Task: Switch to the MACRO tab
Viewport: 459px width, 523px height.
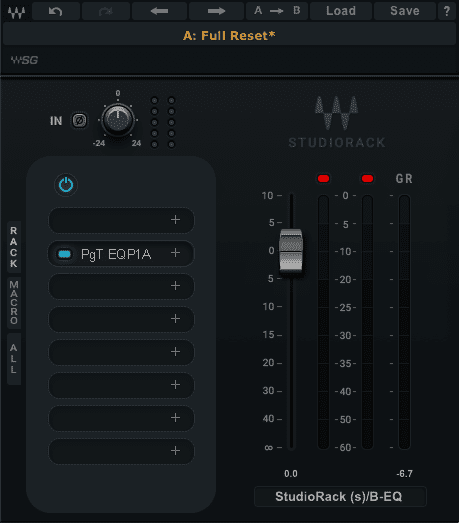Action: pos(14,303)
